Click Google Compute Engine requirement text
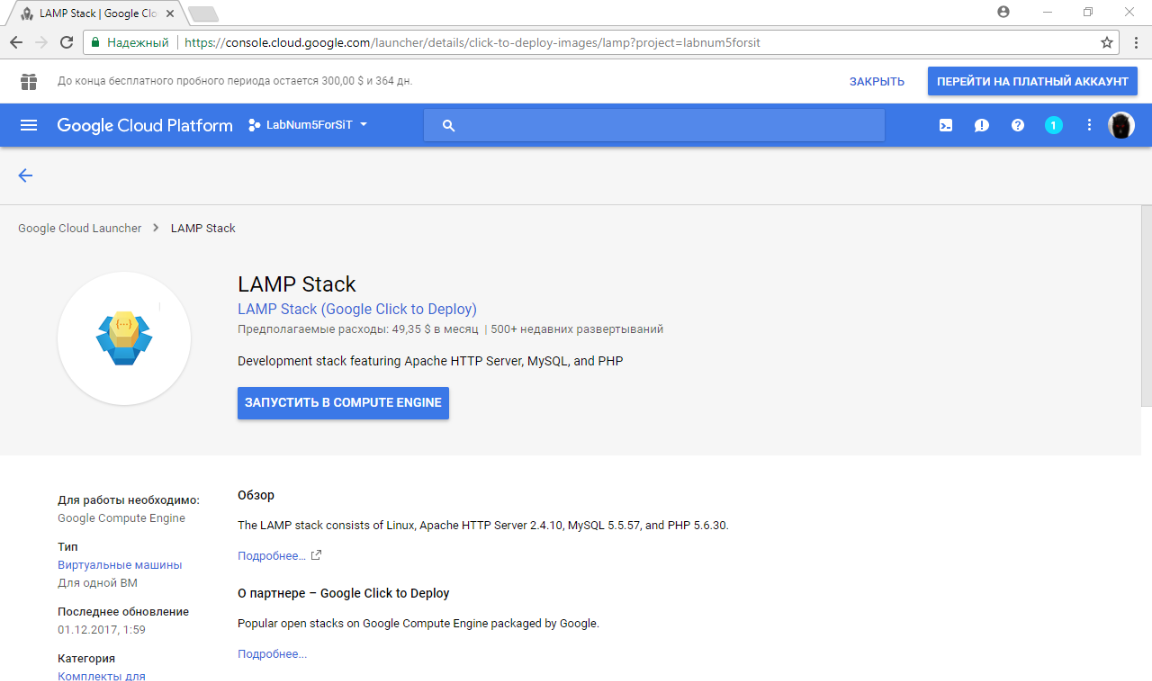The image size is (1152, 681). click(121, 518)
